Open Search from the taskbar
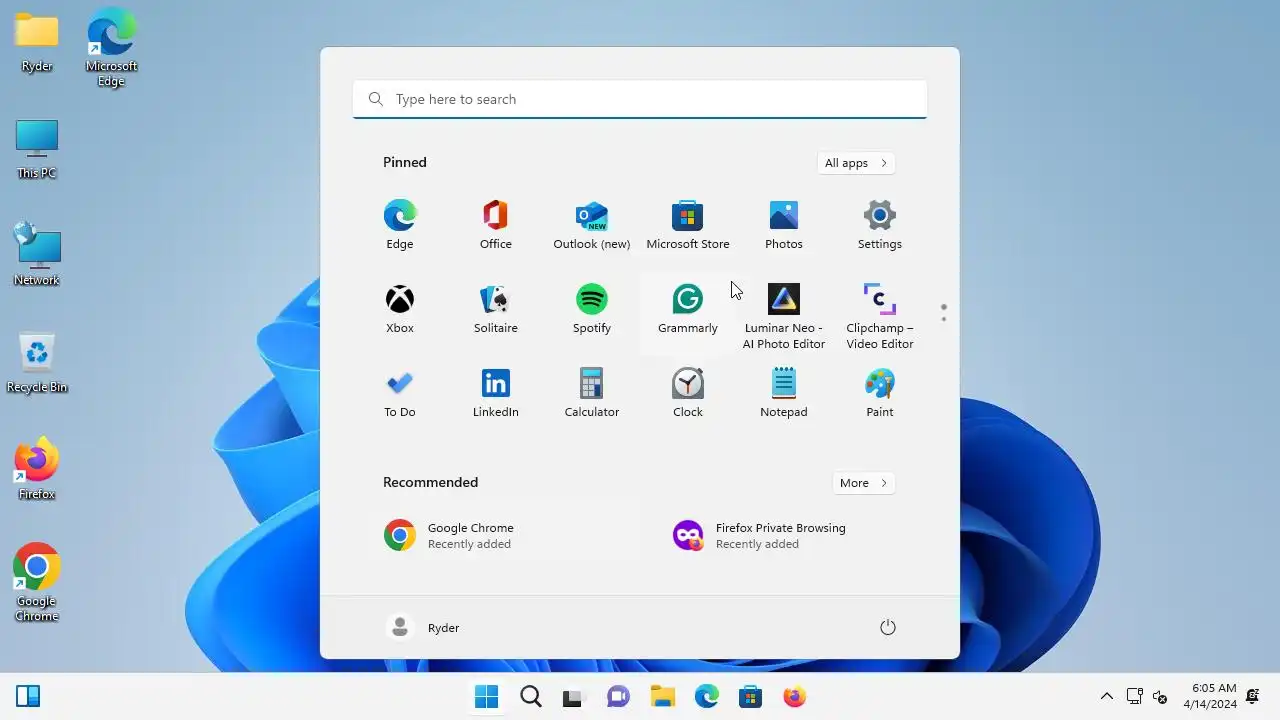 tap(531, 697)
